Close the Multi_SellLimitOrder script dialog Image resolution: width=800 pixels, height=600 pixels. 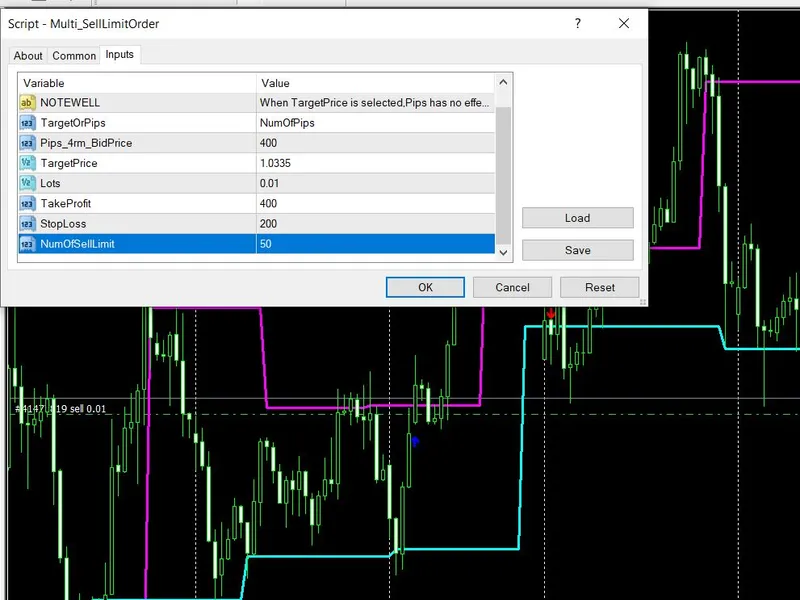[623, 23]
